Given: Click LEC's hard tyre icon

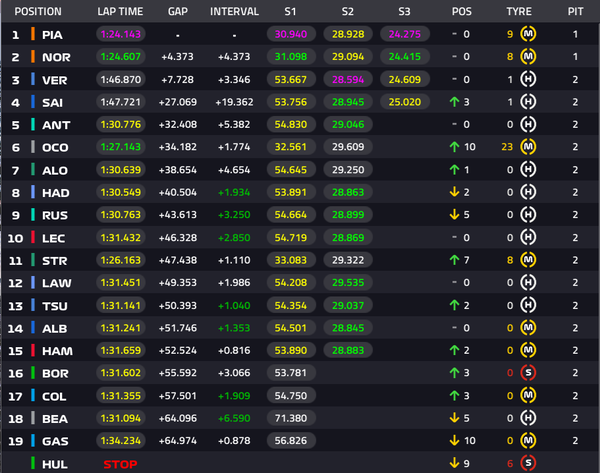Looking at the screenshot, I should tap(528, 237).
